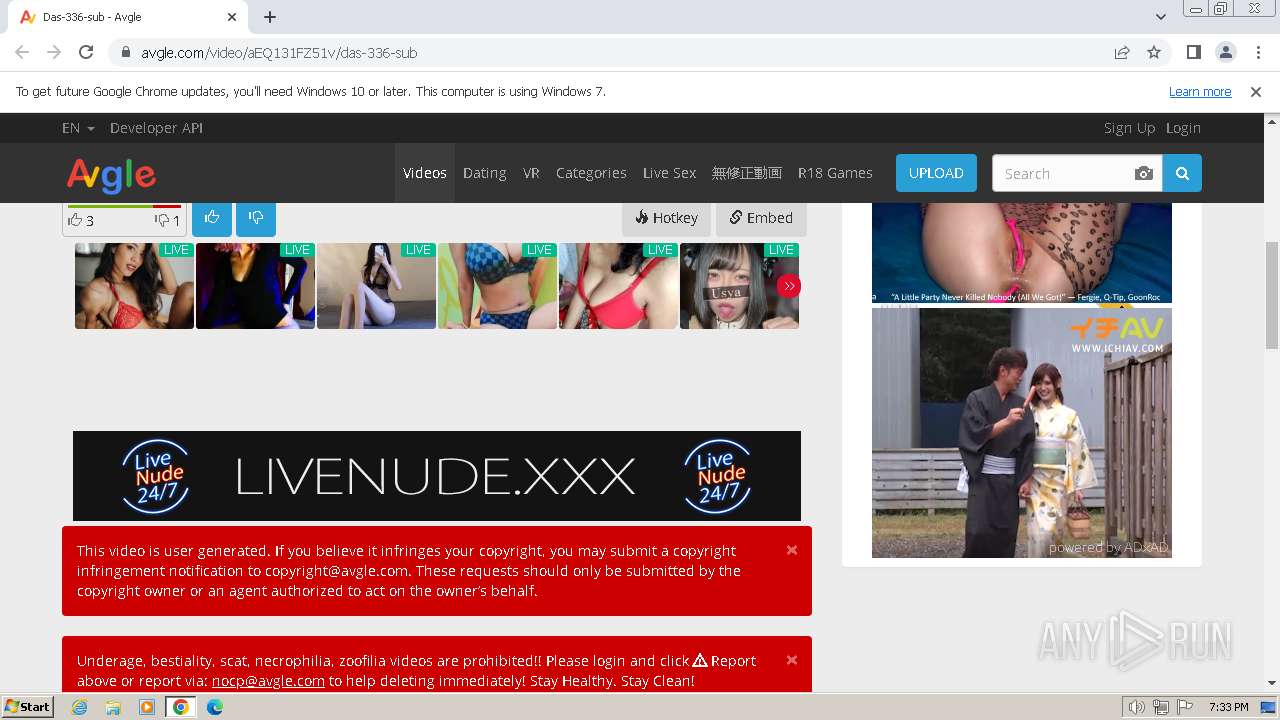Expand the tab search chevron

1161,17
